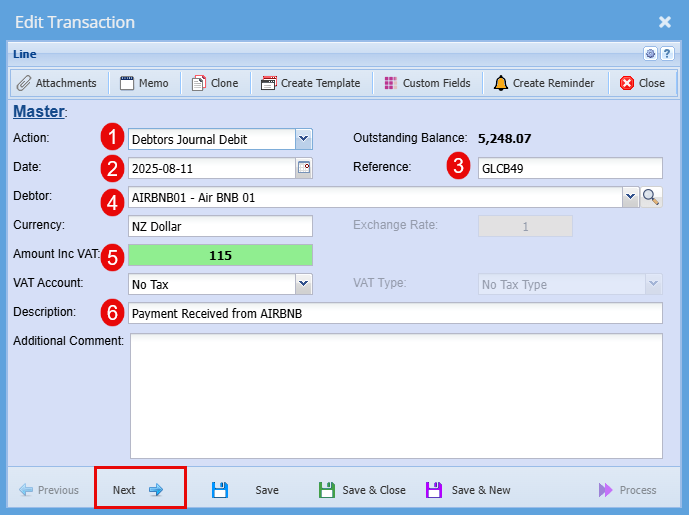Click the Next button
This screenshot has width=689, height=515.
(x=138, y=490)
